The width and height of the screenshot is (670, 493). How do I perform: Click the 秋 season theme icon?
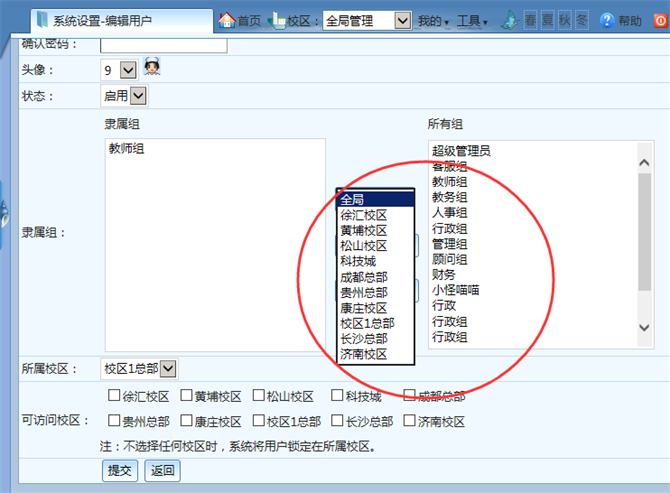click(x=565, y=20)
